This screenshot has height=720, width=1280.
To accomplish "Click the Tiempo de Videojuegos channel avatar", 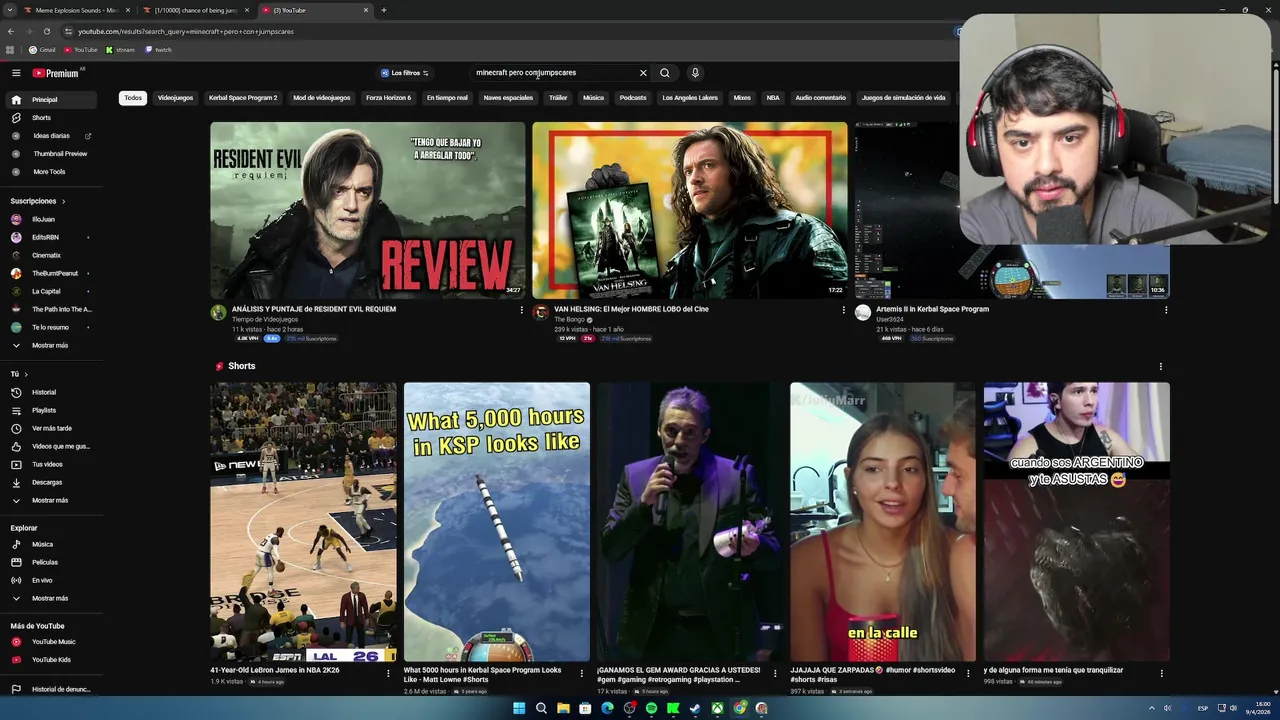I will (218, 313).
